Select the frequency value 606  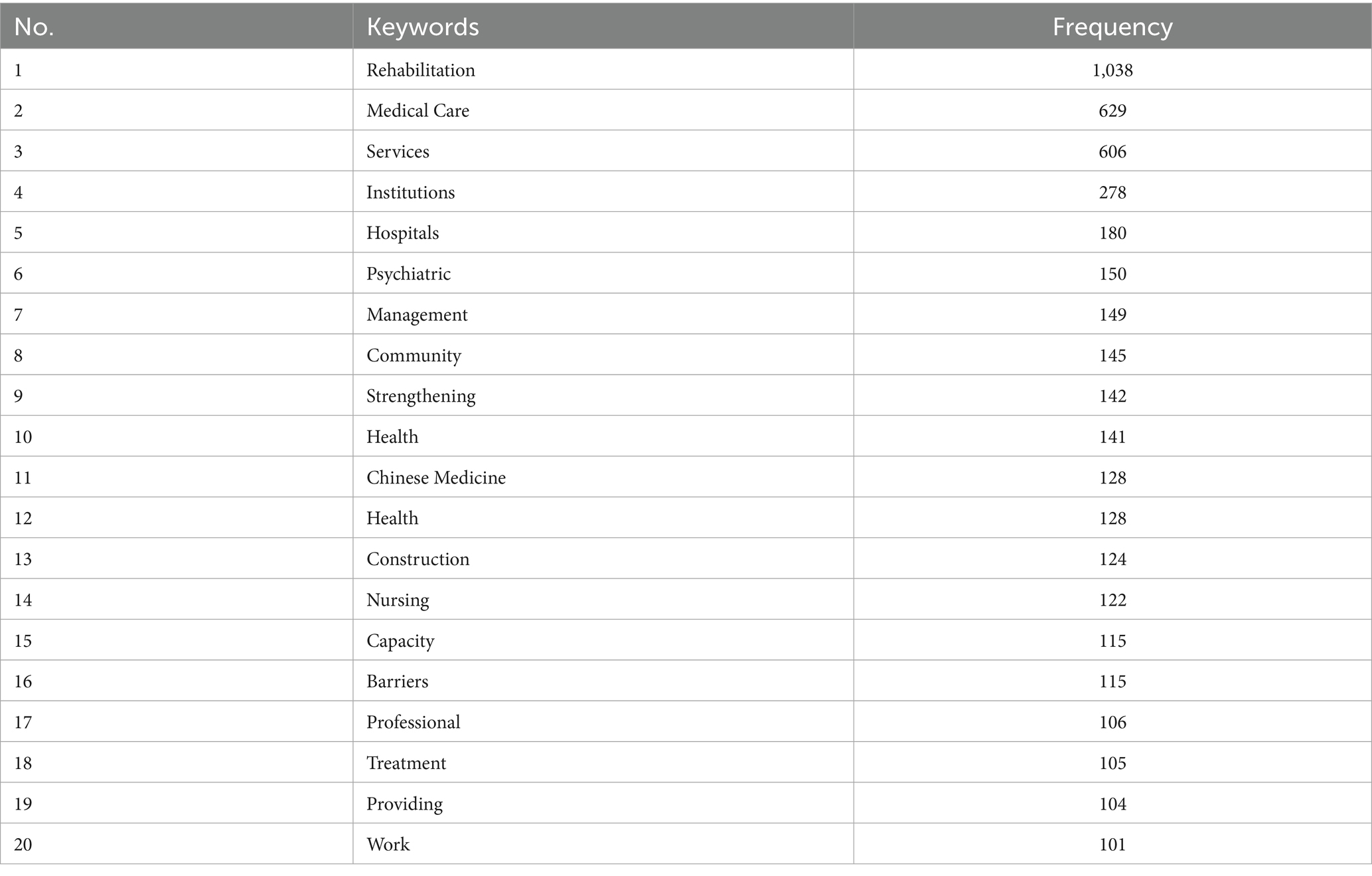coord(1112,151)
